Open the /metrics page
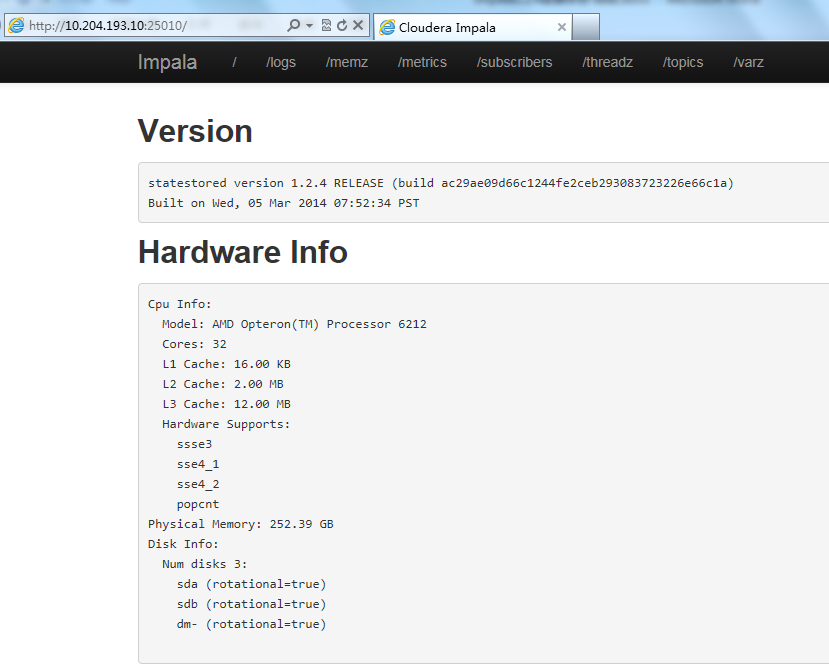This screenshot has height=667, width=829. click(422, 62)
